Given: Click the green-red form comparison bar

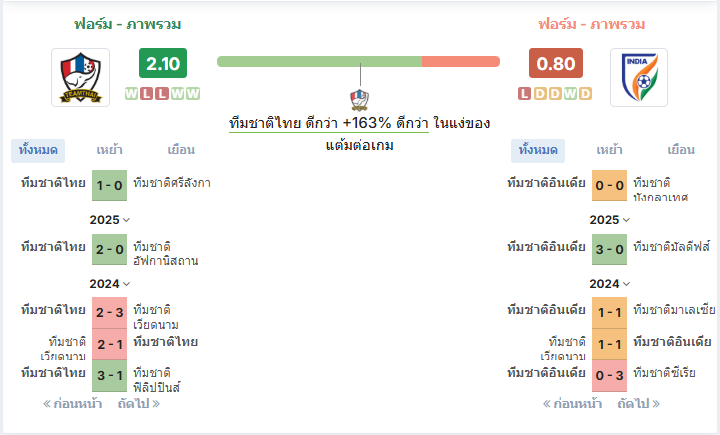Looking at the screenshot, I should (359, 62).
